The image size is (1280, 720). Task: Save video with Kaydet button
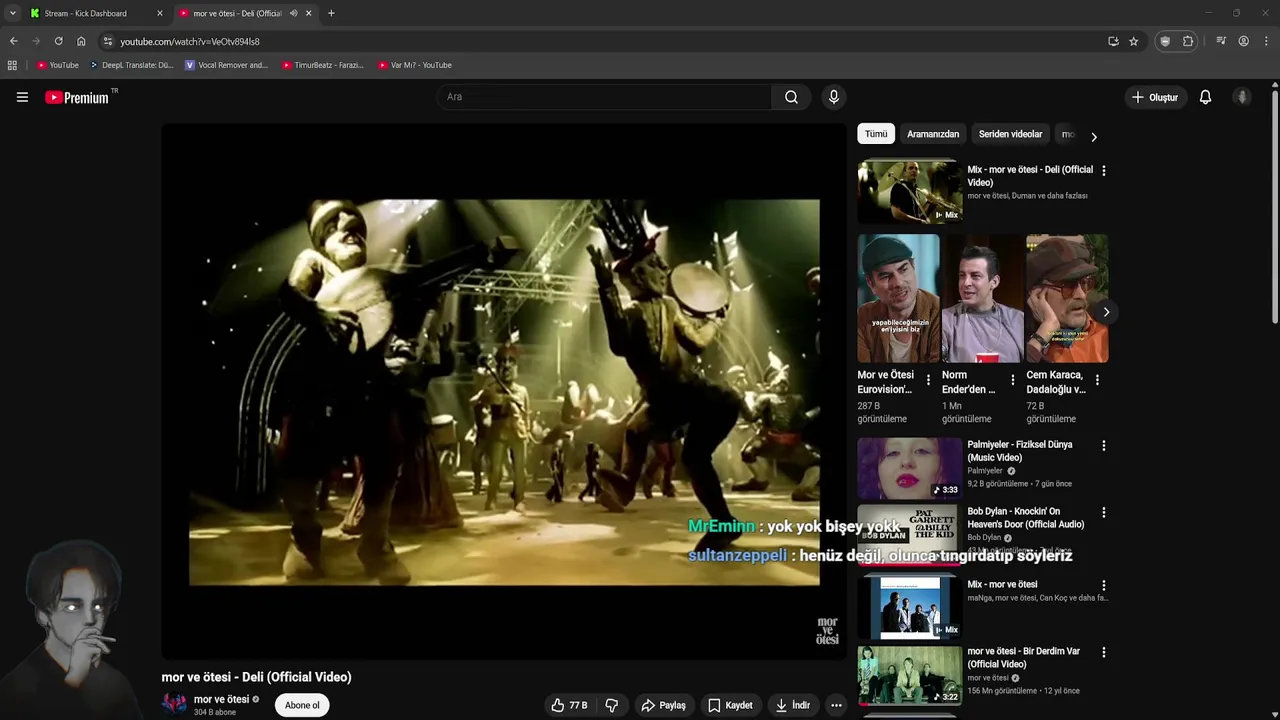pos(730,705)
